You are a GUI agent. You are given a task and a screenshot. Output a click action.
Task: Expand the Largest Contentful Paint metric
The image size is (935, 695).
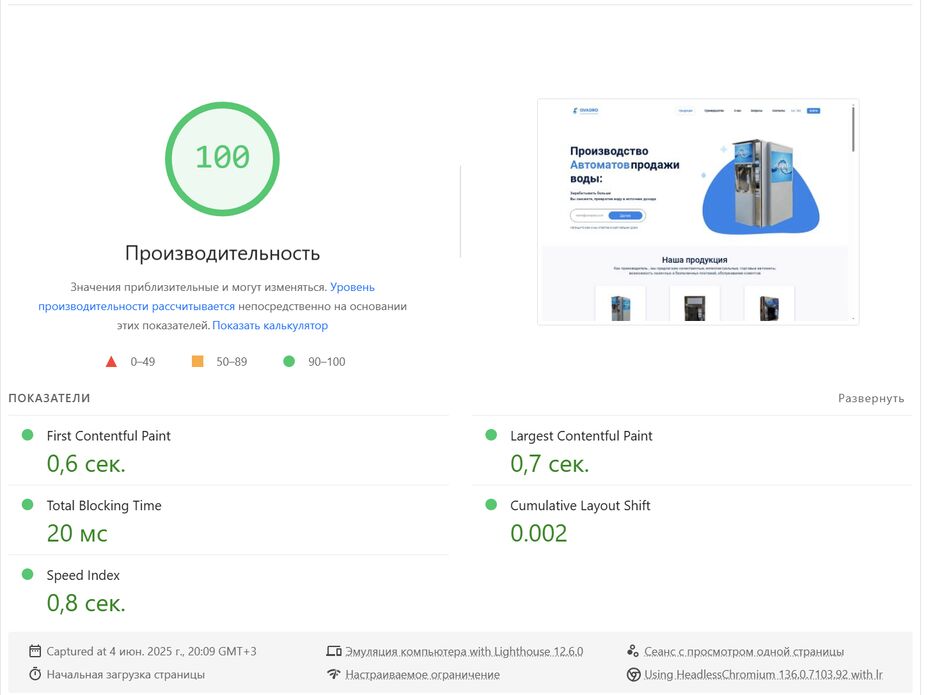[581, 436]
